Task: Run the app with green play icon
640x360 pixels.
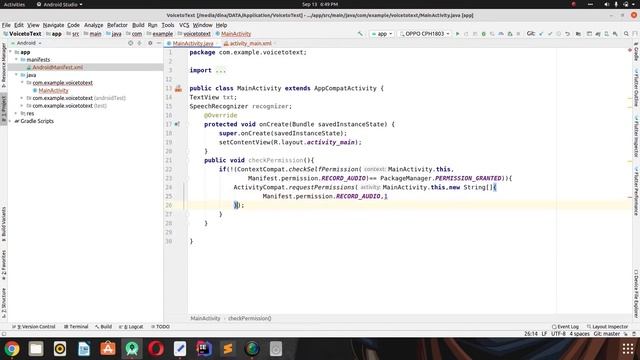Action: (x=458, y=34)
